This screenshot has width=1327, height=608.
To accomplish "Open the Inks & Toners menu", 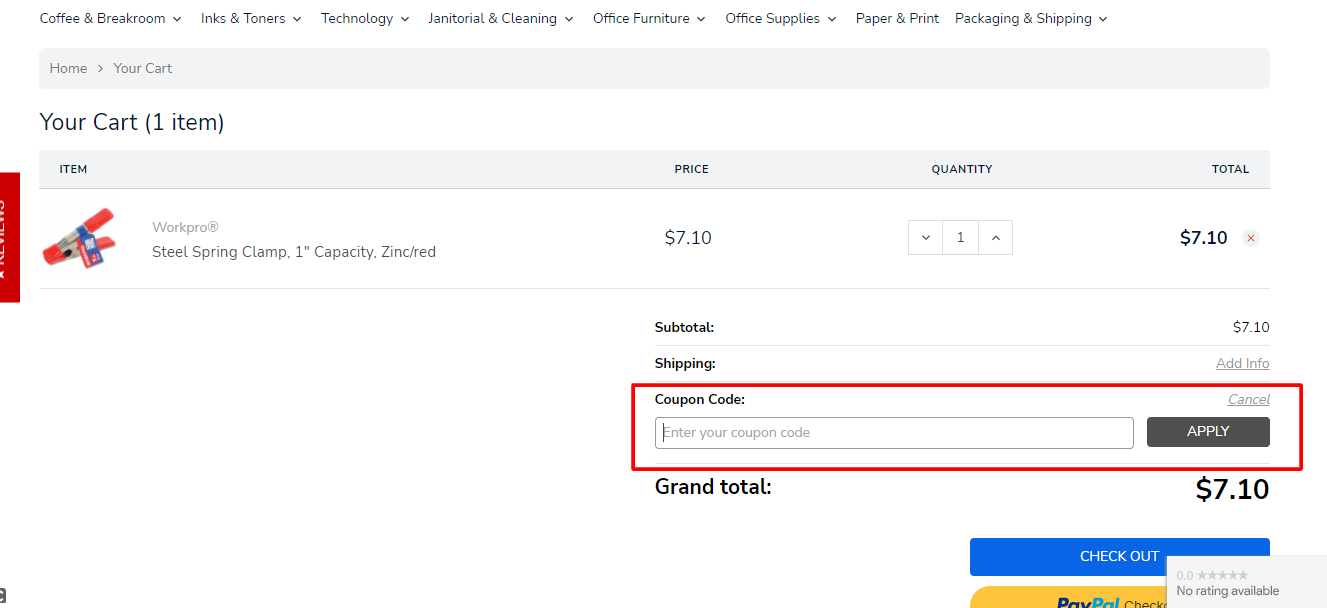I will tap(251, 18).
